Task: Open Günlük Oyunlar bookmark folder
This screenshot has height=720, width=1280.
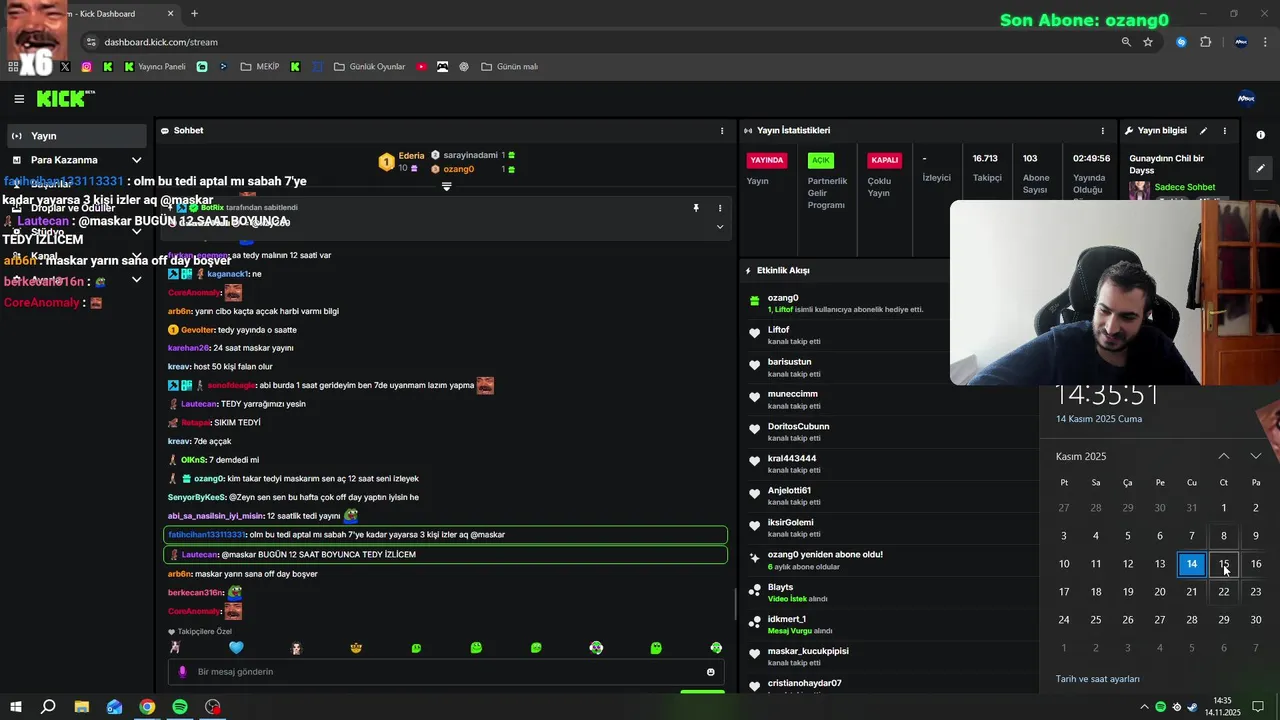Action: click(369, 67)
